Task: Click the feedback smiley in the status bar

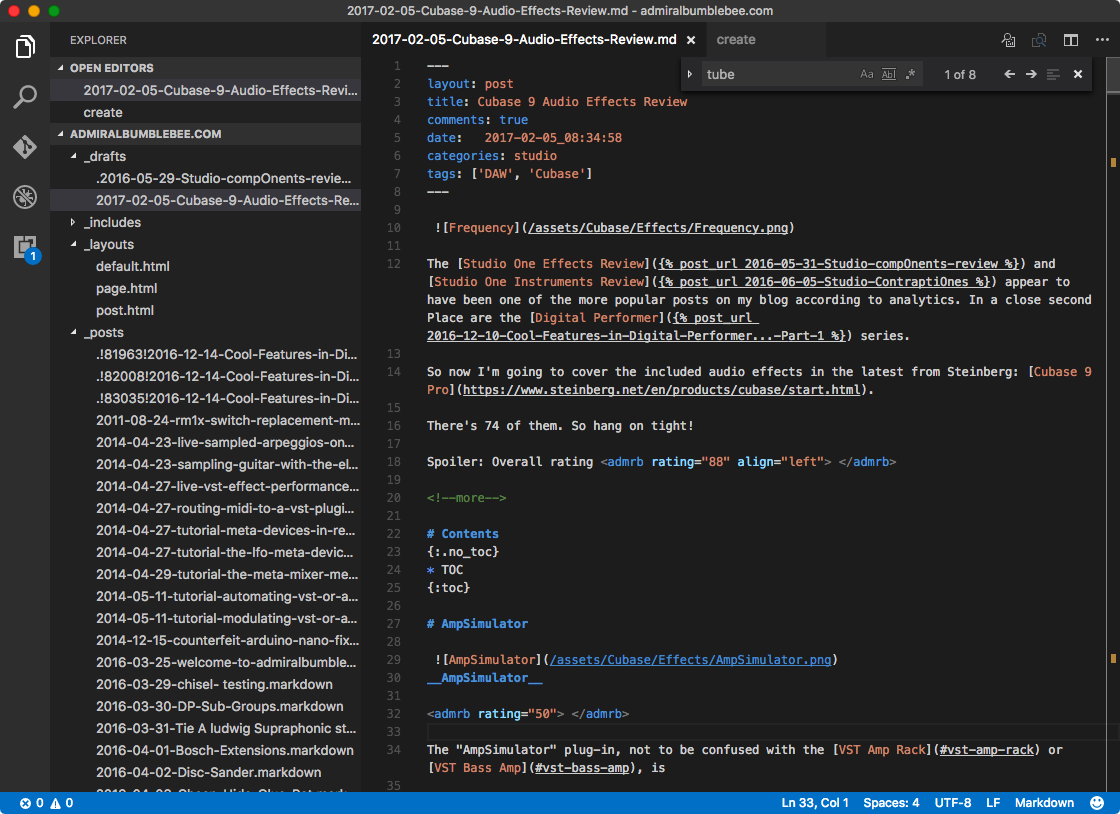Action: (1096, 802)
